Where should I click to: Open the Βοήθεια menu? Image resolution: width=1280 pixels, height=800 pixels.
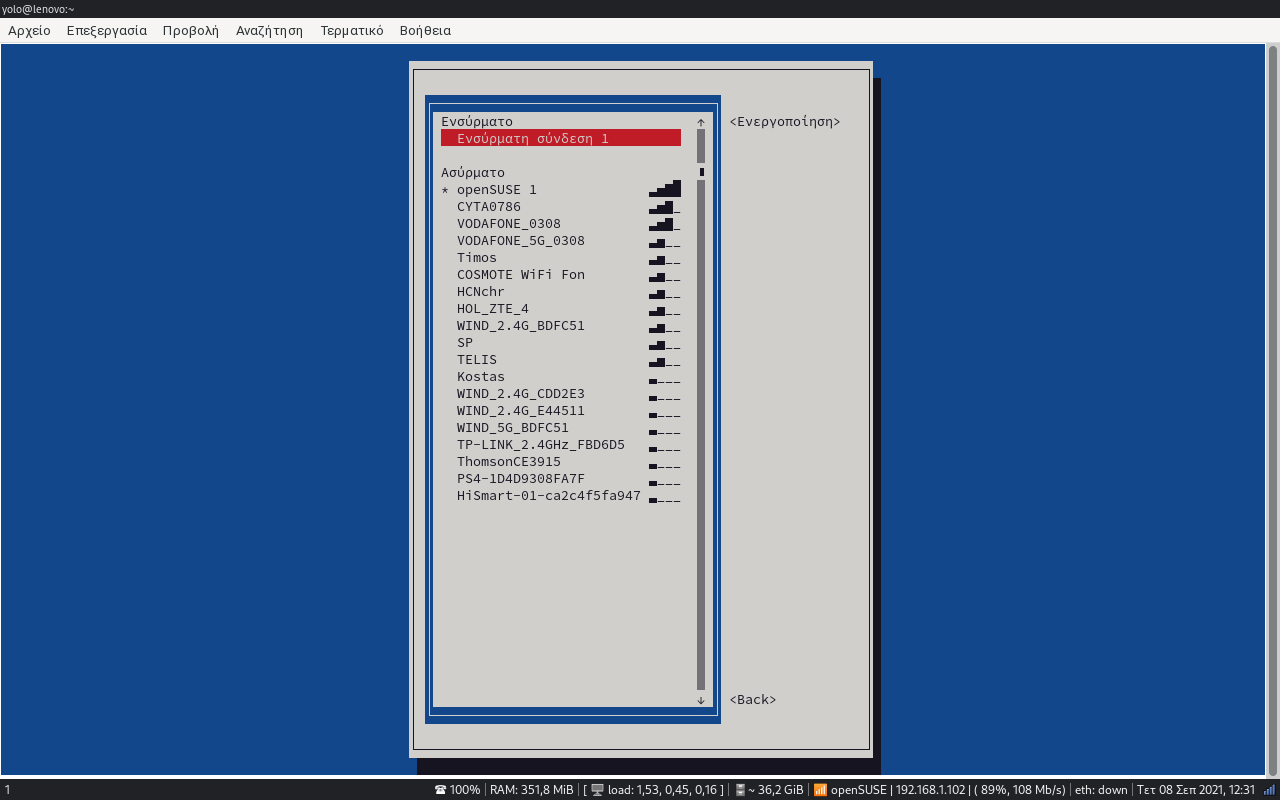tap(425, 30)
